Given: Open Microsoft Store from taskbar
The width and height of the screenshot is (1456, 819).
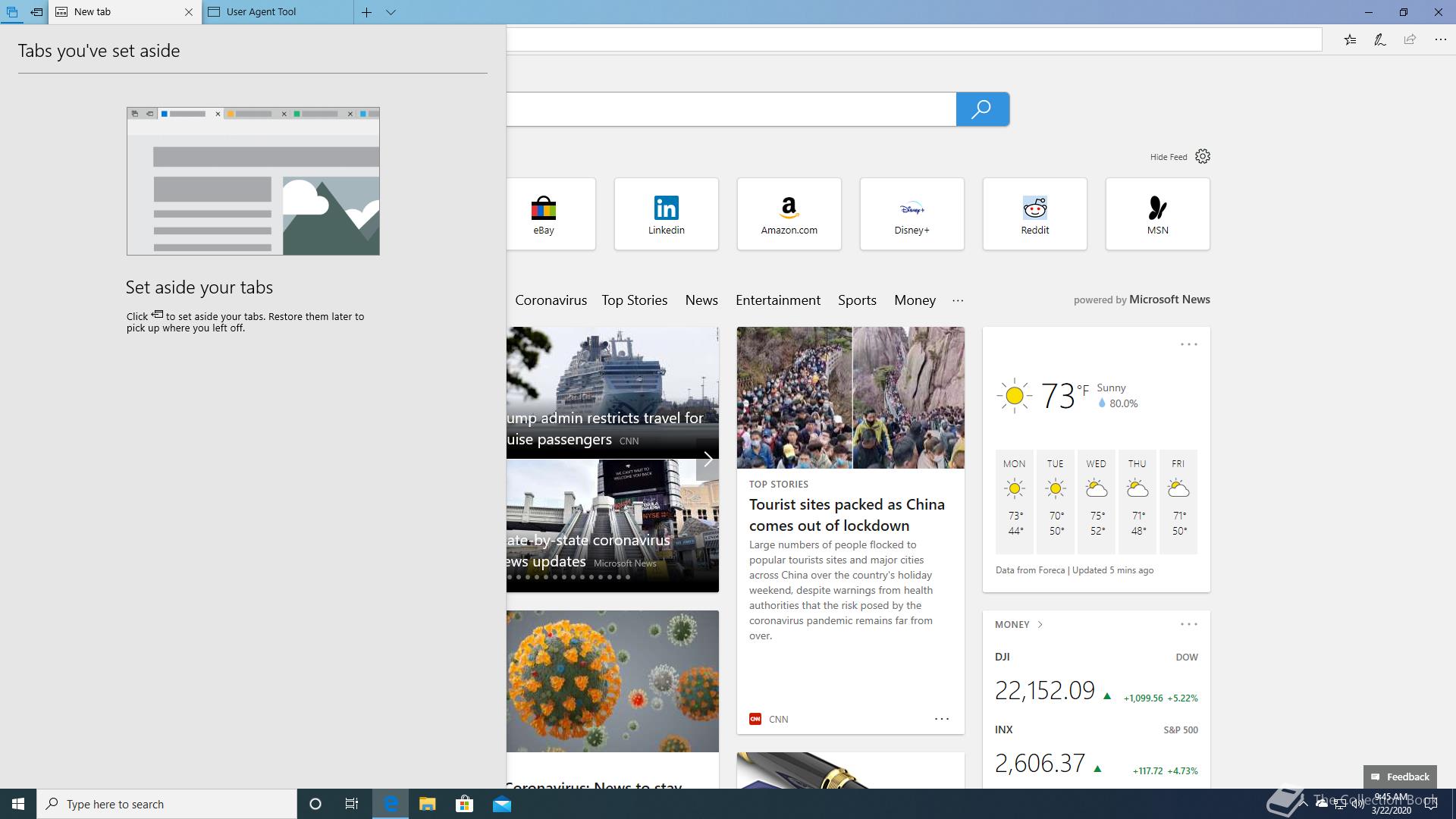Looking at the screenshot, I should 464,804.
